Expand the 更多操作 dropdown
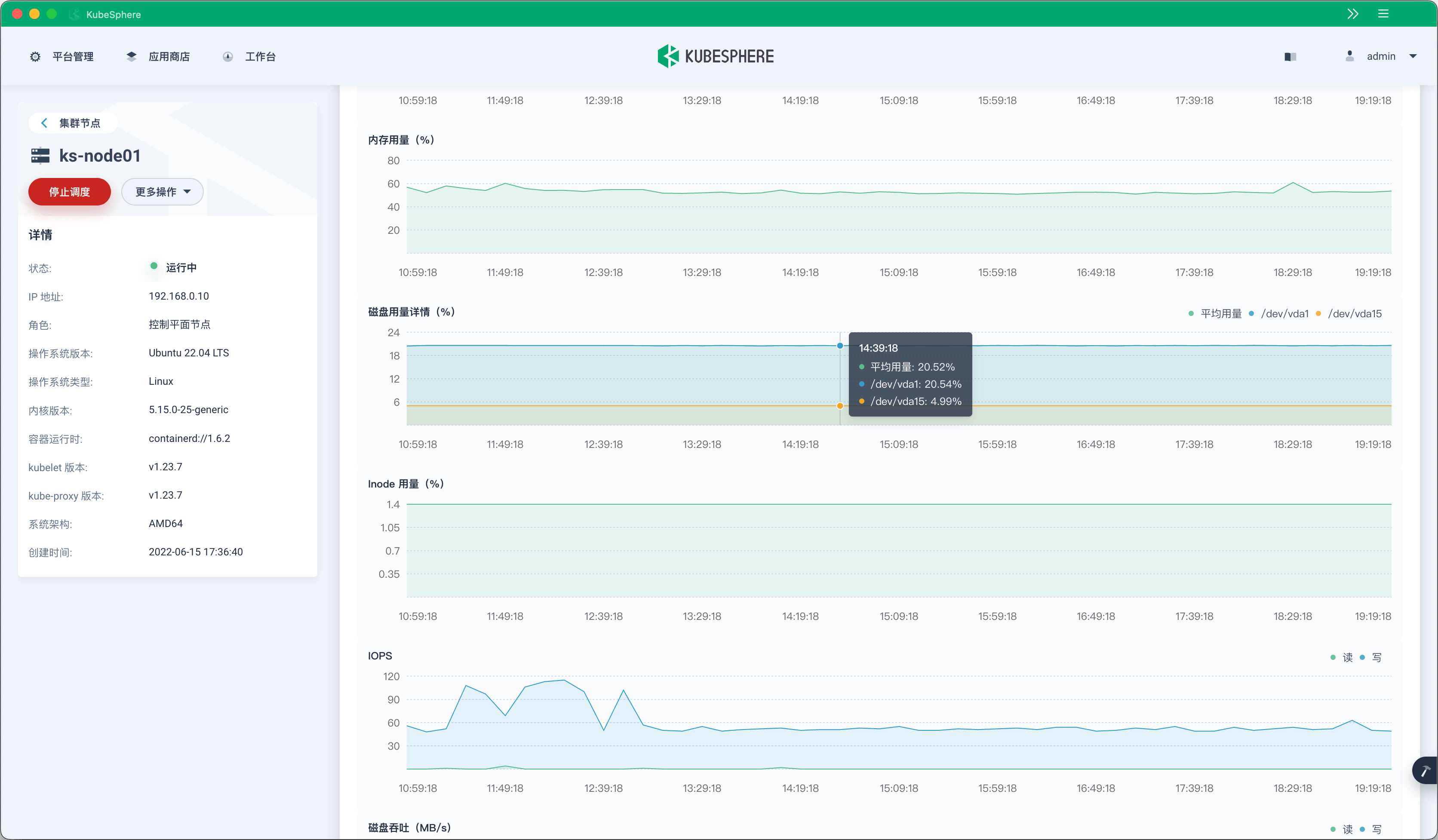Screen dimensions: 1438x840 (x=162, y=192)
